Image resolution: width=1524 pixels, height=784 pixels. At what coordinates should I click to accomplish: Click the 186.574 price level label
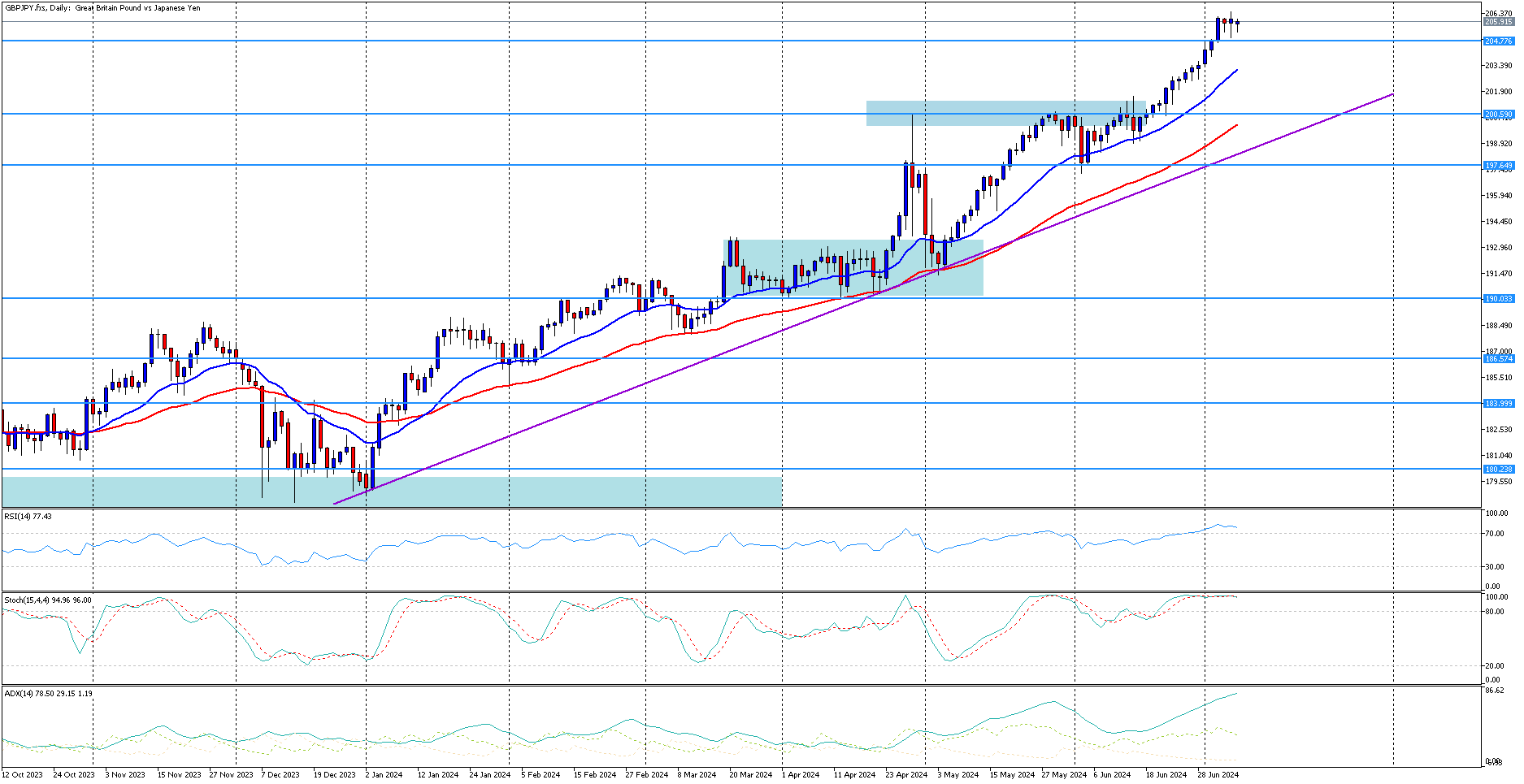[x=1498, y=358]
